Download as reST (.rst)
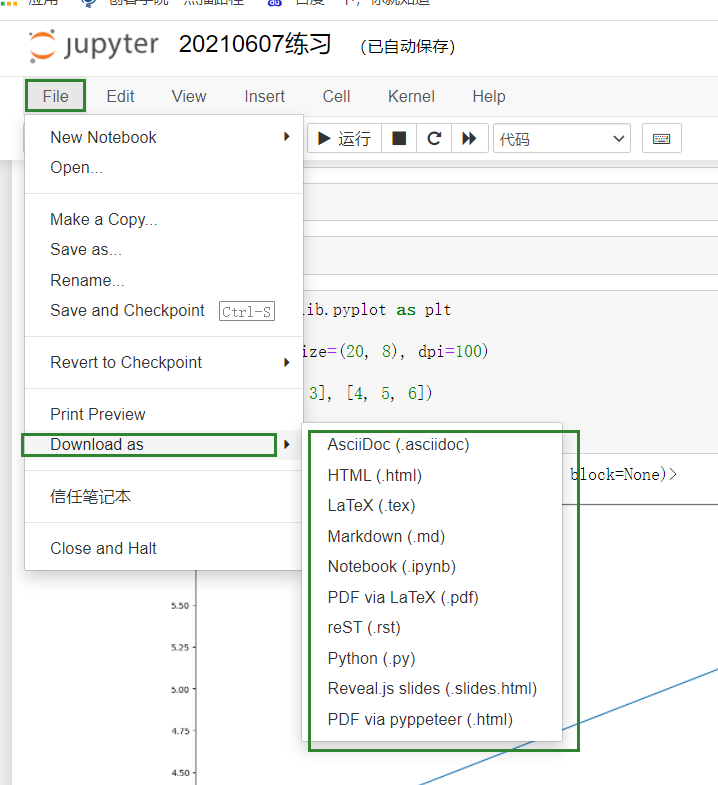The height and width of the screenshot is (785, 718). point(432,628)
